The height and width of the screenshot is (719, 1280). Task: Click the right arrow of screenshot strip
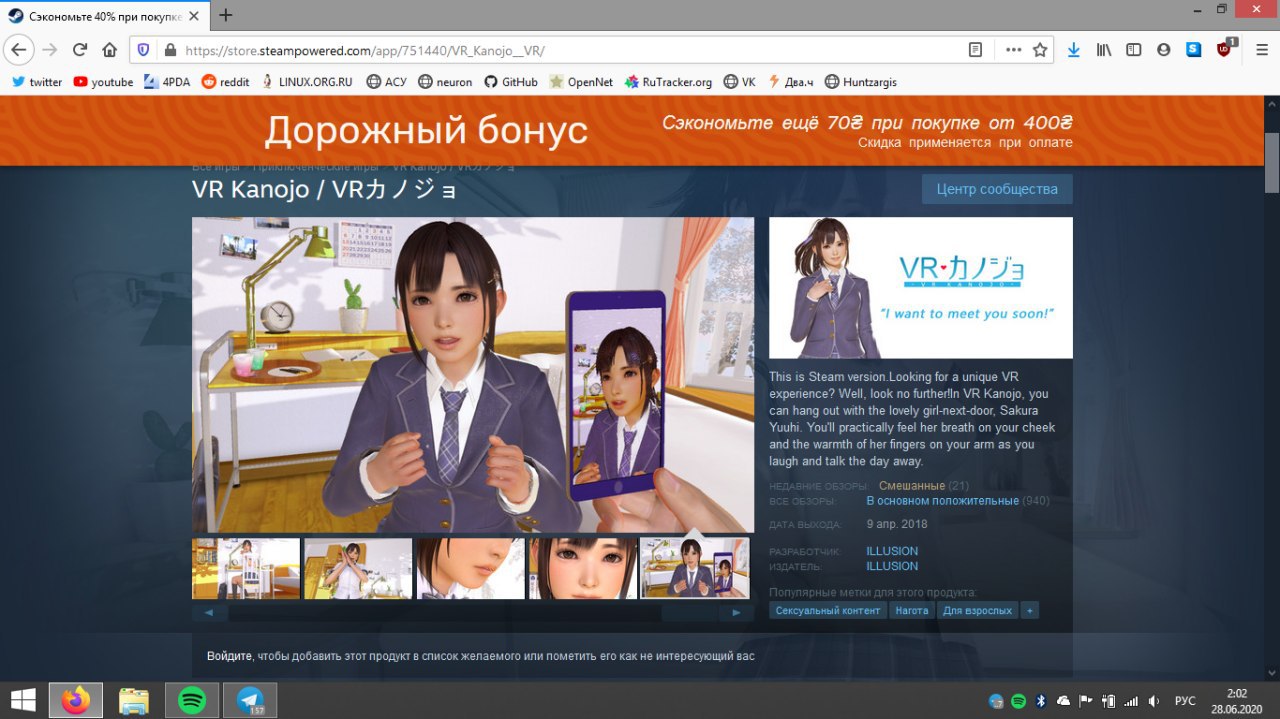coord(737,612)
